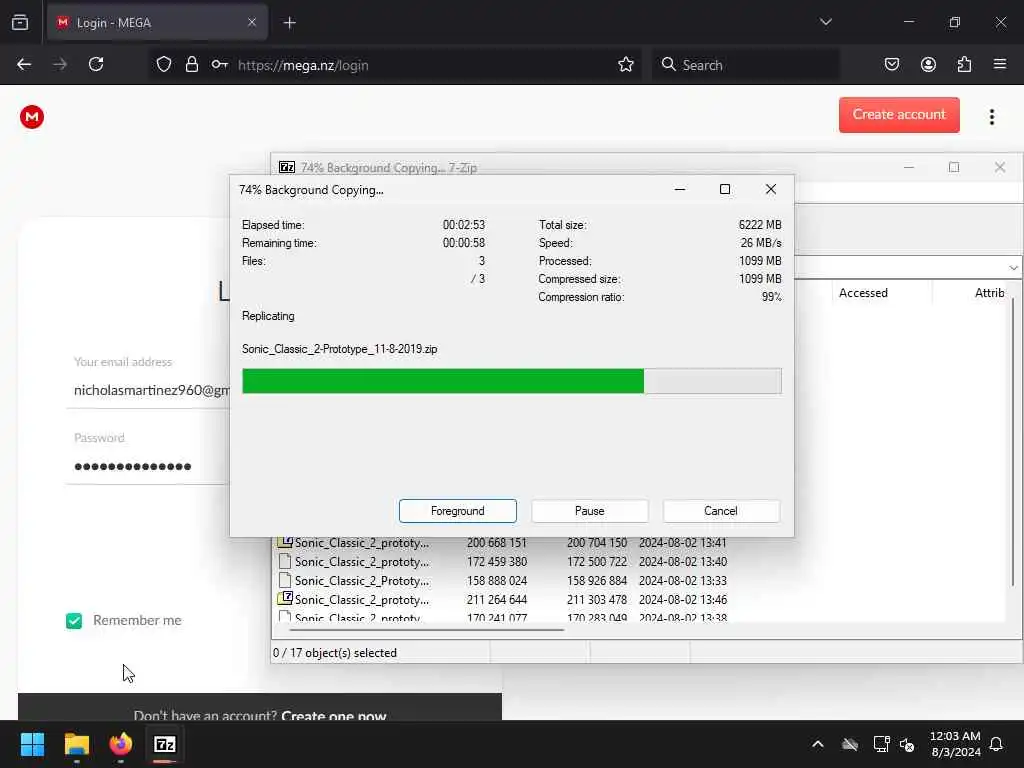Screen dimensions: 1024x768
Task: Open File Explorer from taskbar
Action: [x=76, y=744]
